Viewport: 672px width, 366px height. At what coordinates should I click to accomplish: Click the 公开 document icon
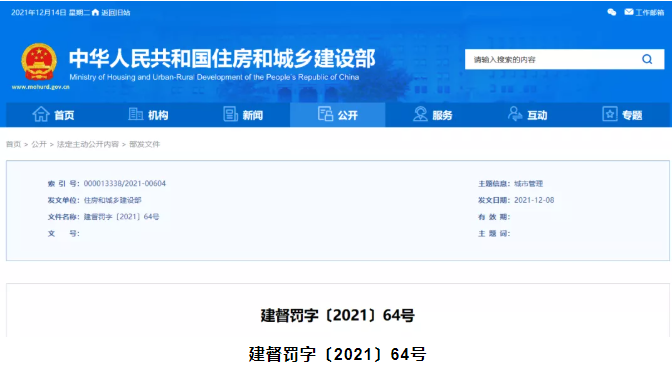325,114
